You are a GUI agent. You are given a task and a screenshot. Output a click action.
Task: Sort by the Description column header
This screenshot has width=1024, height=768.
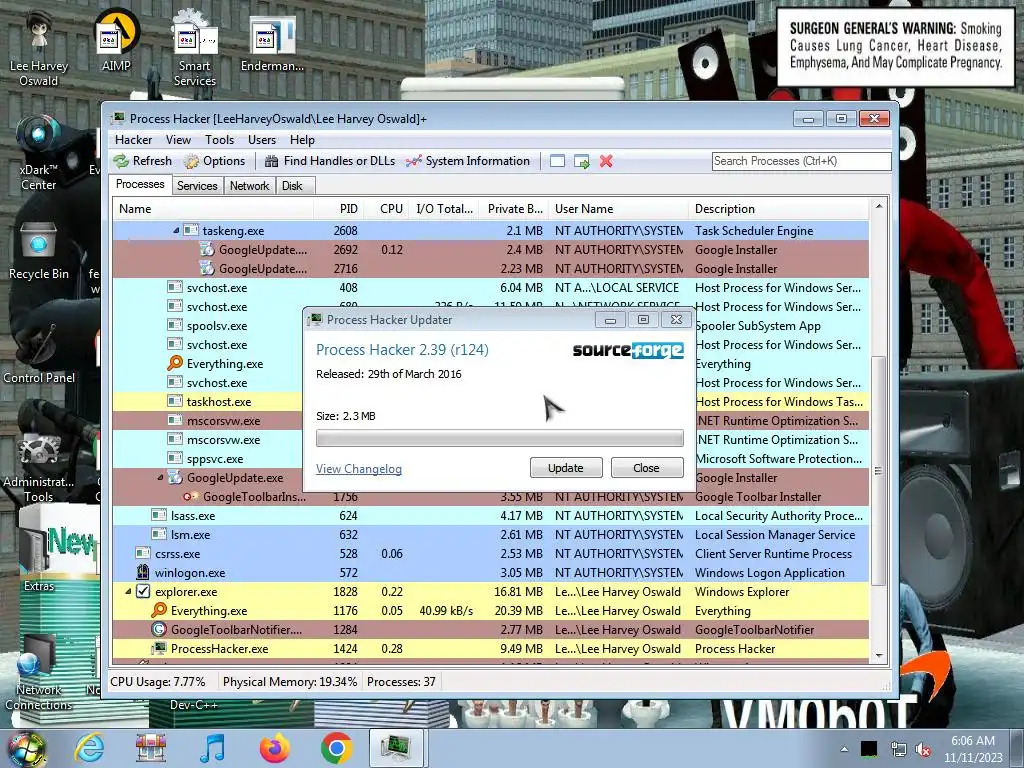point(778,209)
